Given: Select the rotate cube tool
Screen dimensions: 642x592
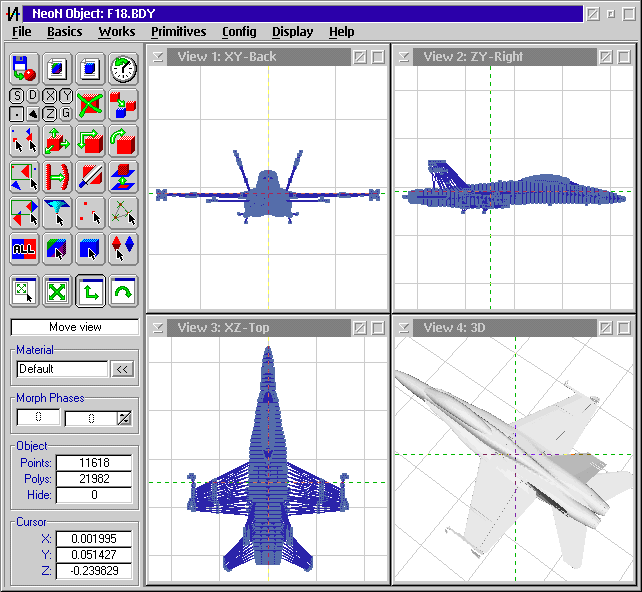Looking at the screenshot, I should click(123, 141).
